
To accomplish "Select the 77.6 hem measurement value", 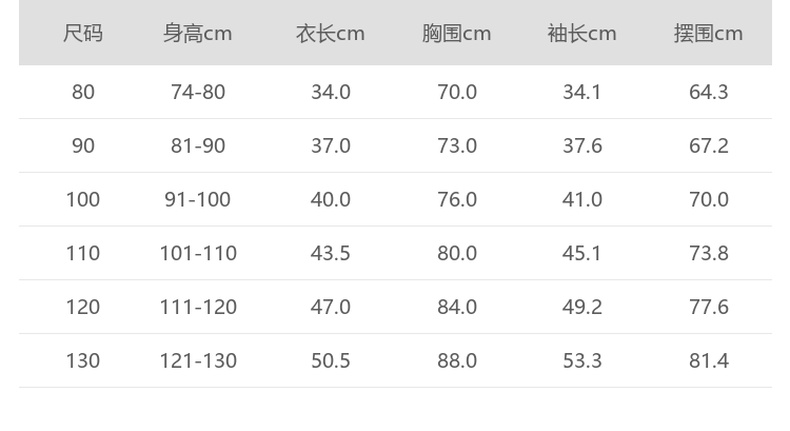I will (708, 307).
